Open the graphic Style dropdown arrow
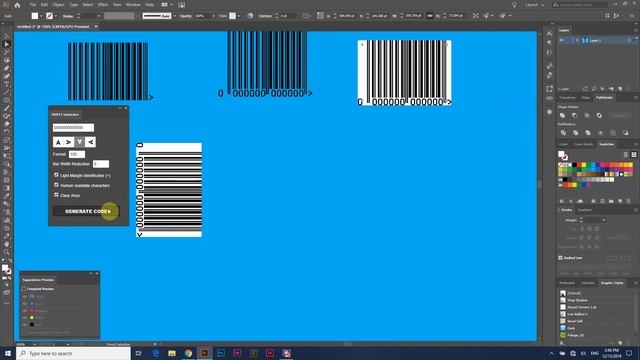The width and height of the screenshot is (640, 360). point(239,16)
